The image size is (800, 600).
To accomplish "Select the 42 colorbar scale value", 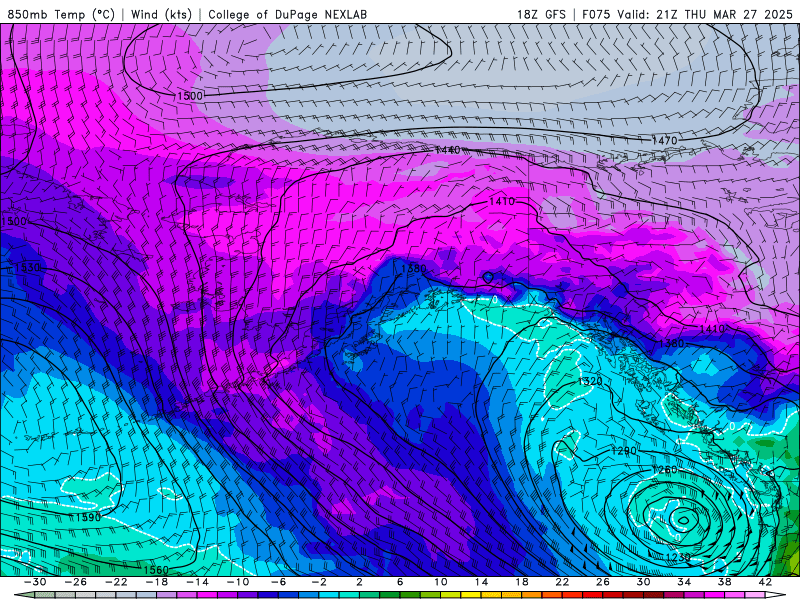I will (765, 582).
